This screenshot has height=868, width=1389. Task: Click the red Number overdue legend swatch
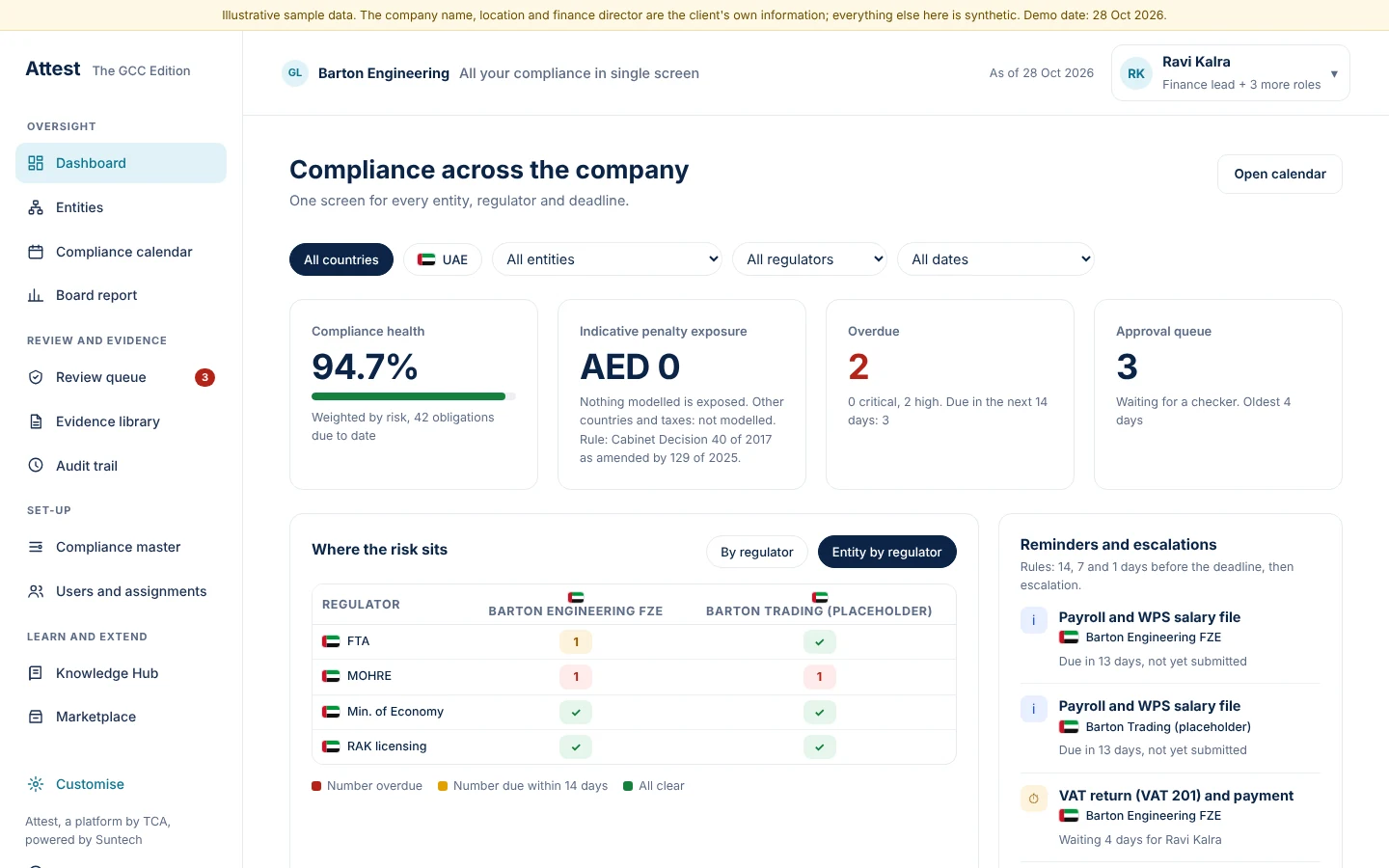316,786
